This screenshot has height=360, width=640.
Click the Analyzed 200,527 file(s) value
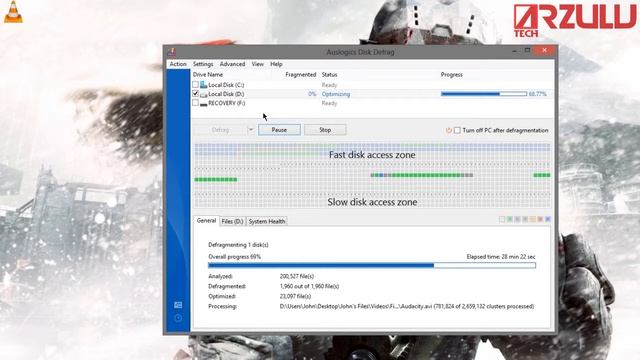[297, 276]
